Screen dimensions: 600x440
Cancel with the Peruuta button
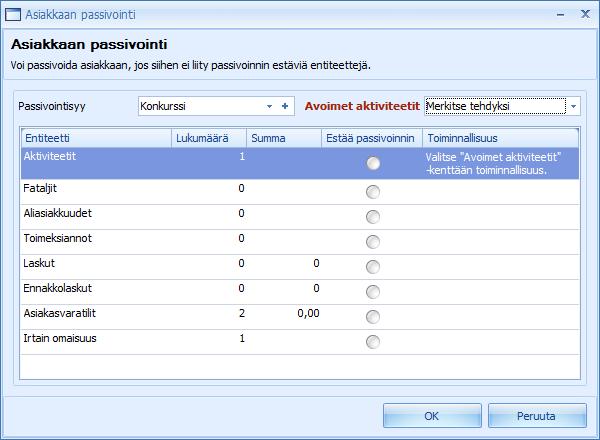(537, 416)
